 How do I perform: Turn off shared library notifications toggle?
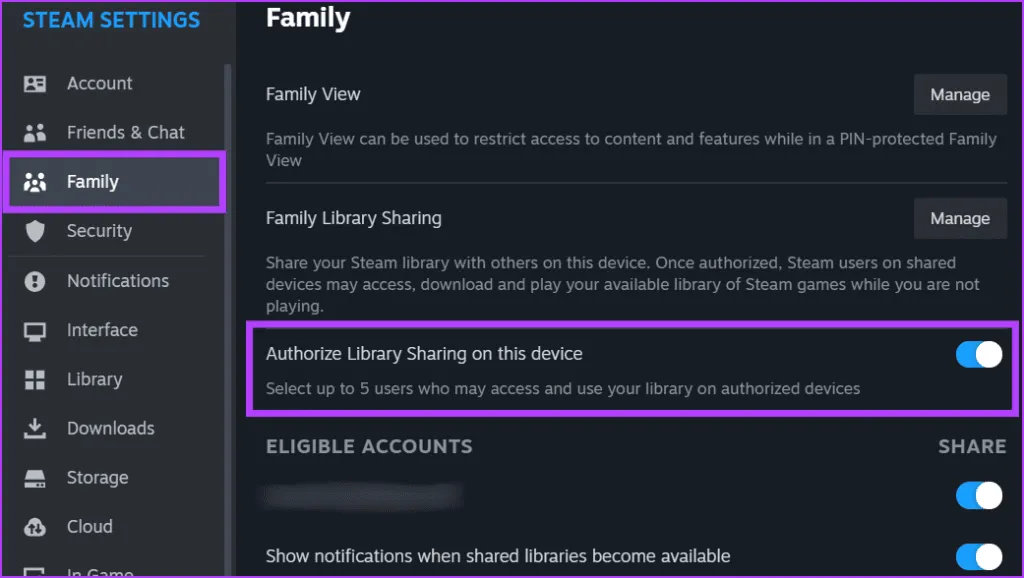click(978, 556)
